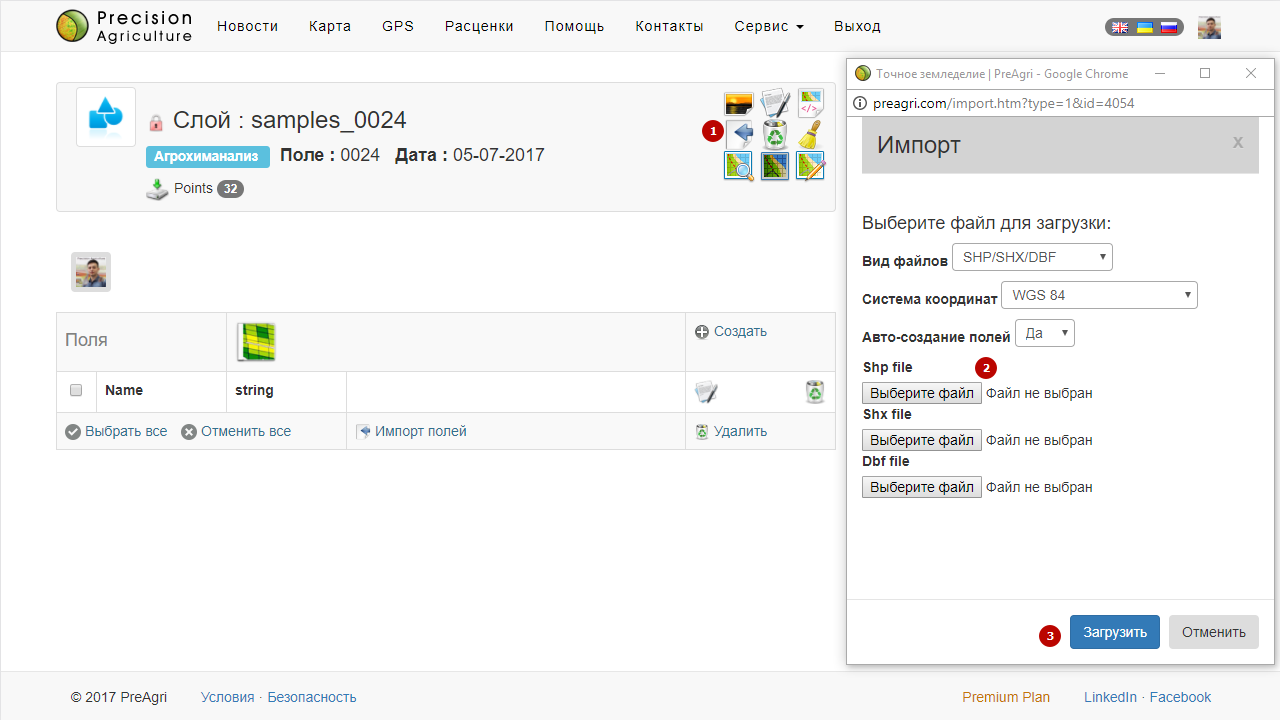Click the broom clean icon
The width and height of the screenshot is (1280, 720).
[x=810, y=134]
